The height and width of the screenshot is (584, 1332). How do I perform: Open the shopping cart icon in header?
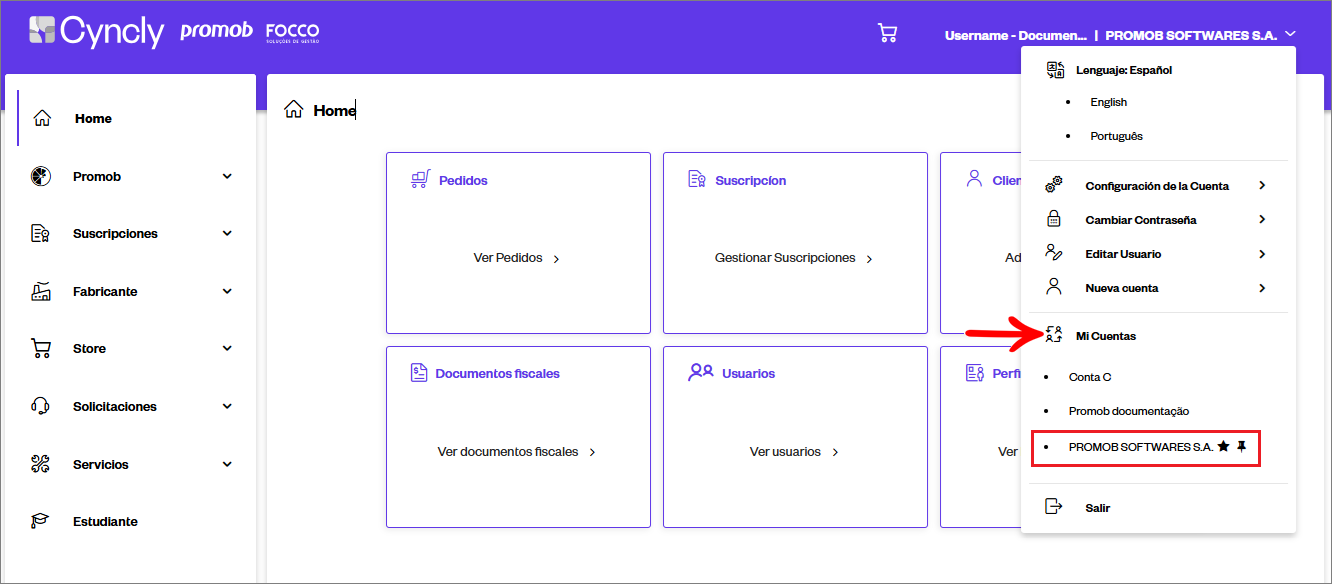pos(887,33)
